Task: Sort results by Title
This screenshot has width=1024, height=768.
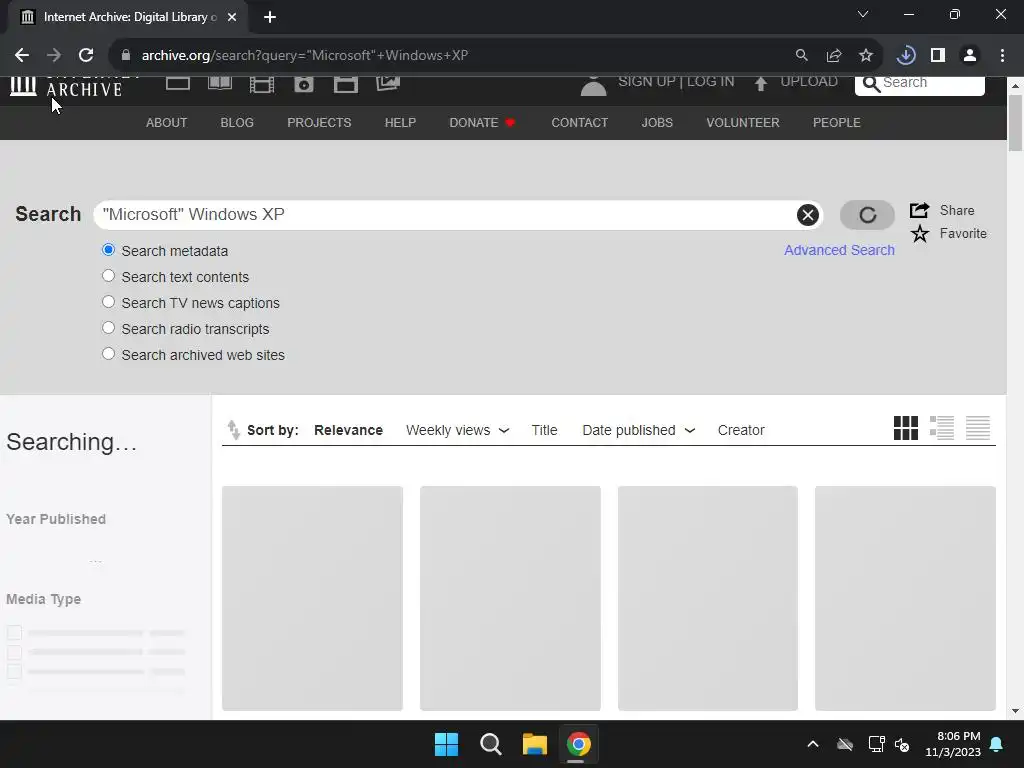Action: click(544, 430)
